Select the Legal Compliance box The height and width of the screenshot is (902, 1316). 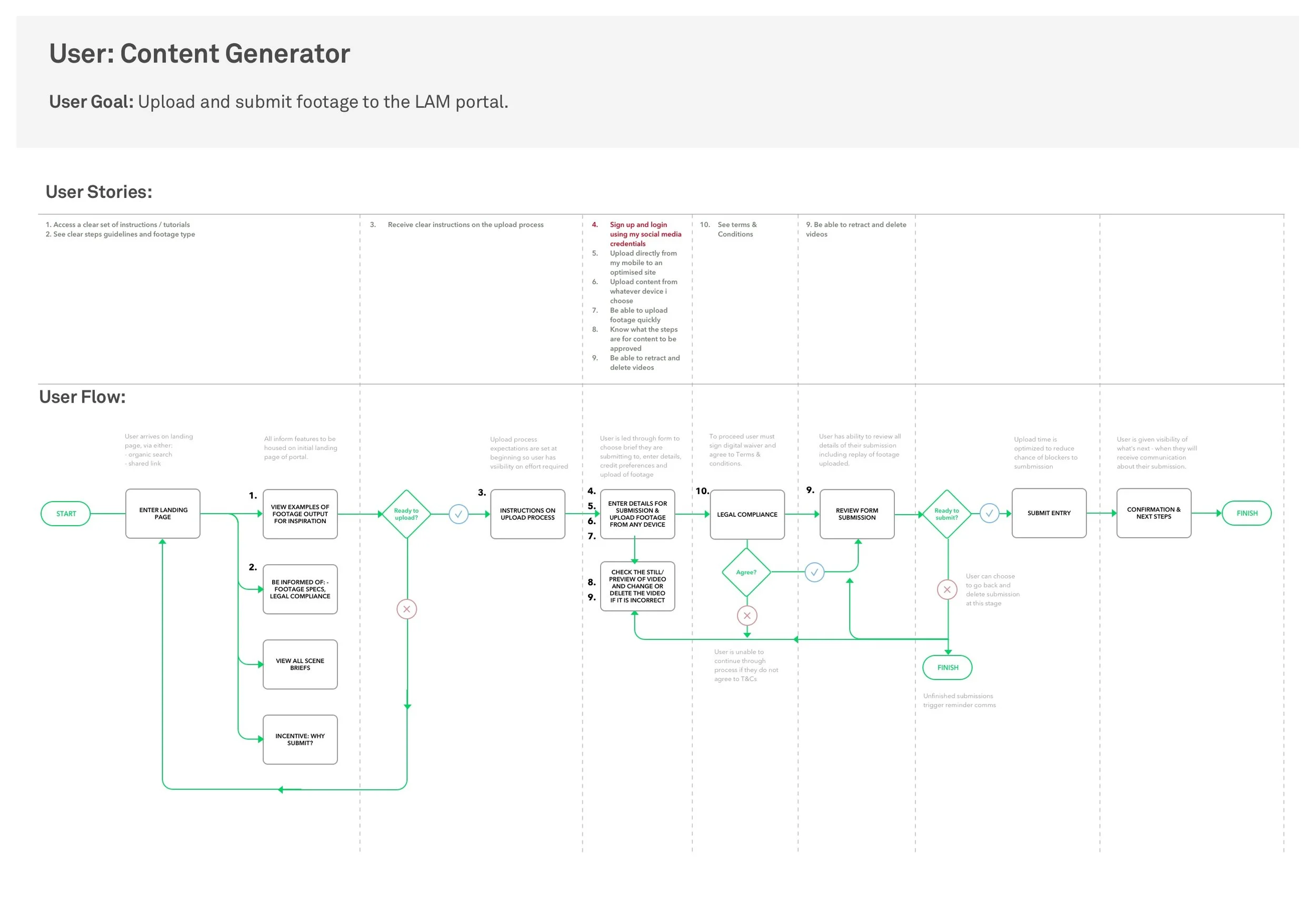(747, 514)
